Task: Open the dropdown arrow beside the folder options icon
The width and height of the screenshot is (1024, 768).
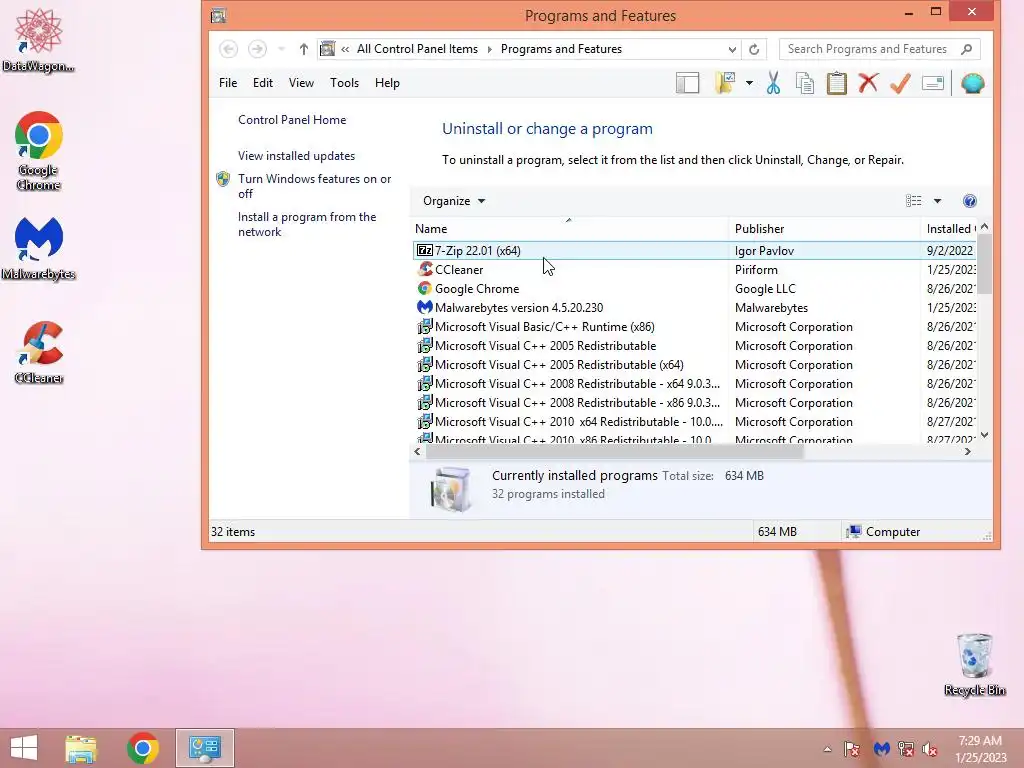Action: (x=749, y=83)
